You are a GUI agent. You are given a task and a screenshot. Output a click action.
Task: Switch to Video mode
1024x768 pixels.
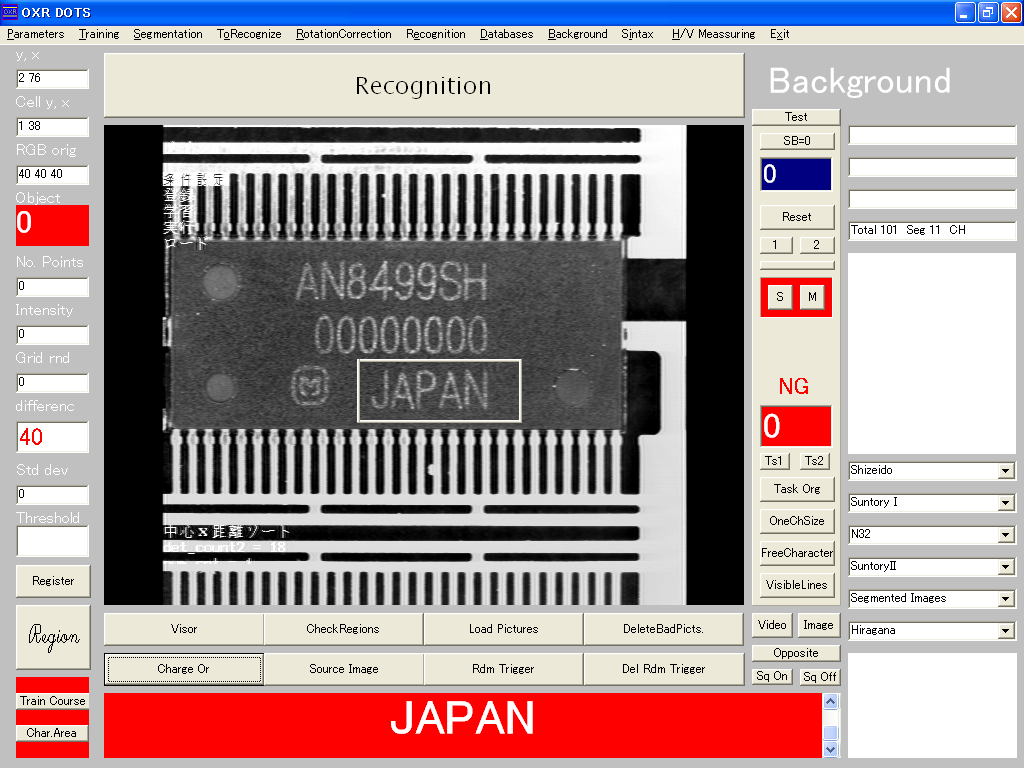click(x=772, y=626)
